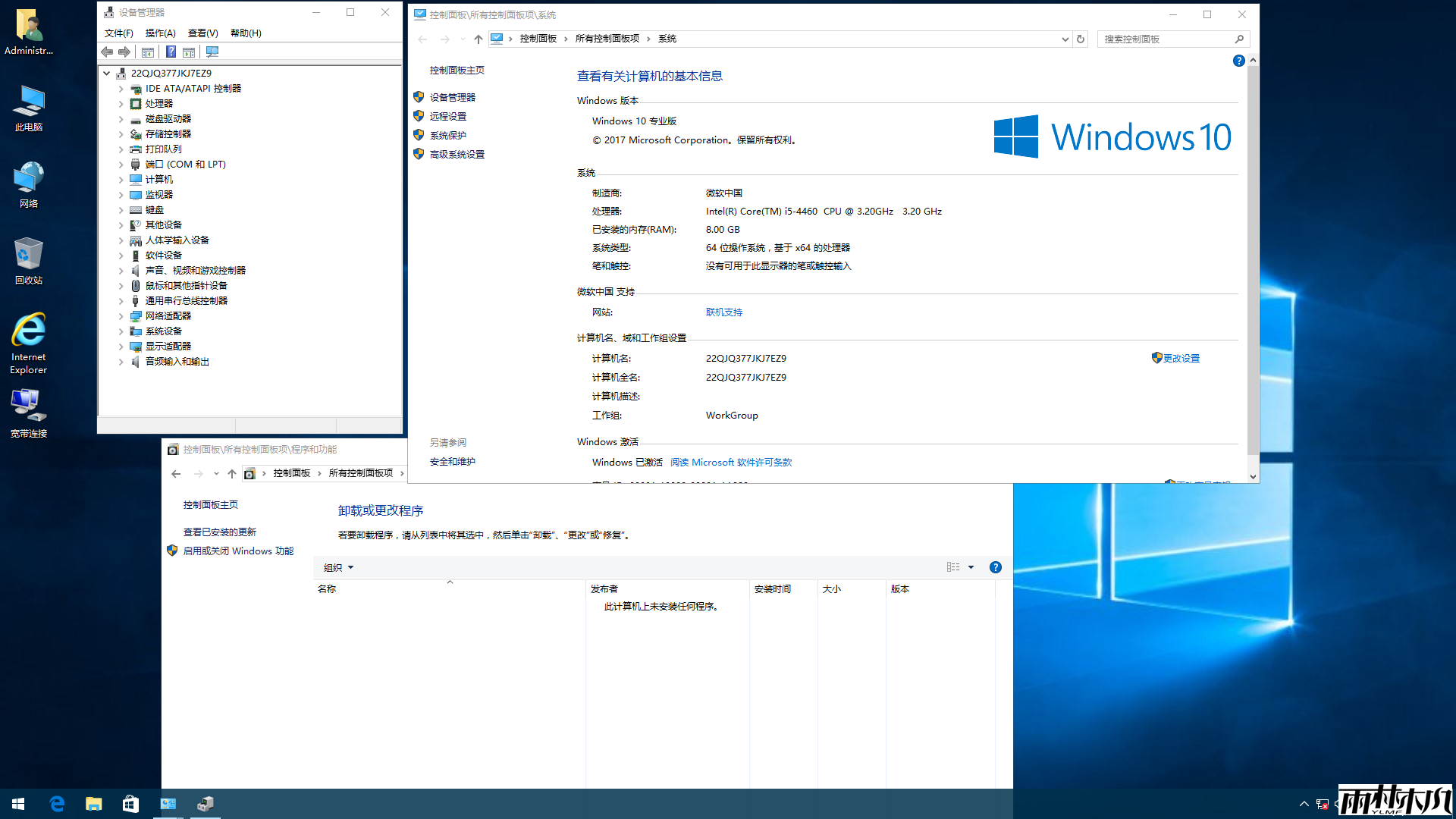Open the 查看(V) menu in Device Manager
The image size is (1456, 819).
pyautogui.click(x=202, y=33)
